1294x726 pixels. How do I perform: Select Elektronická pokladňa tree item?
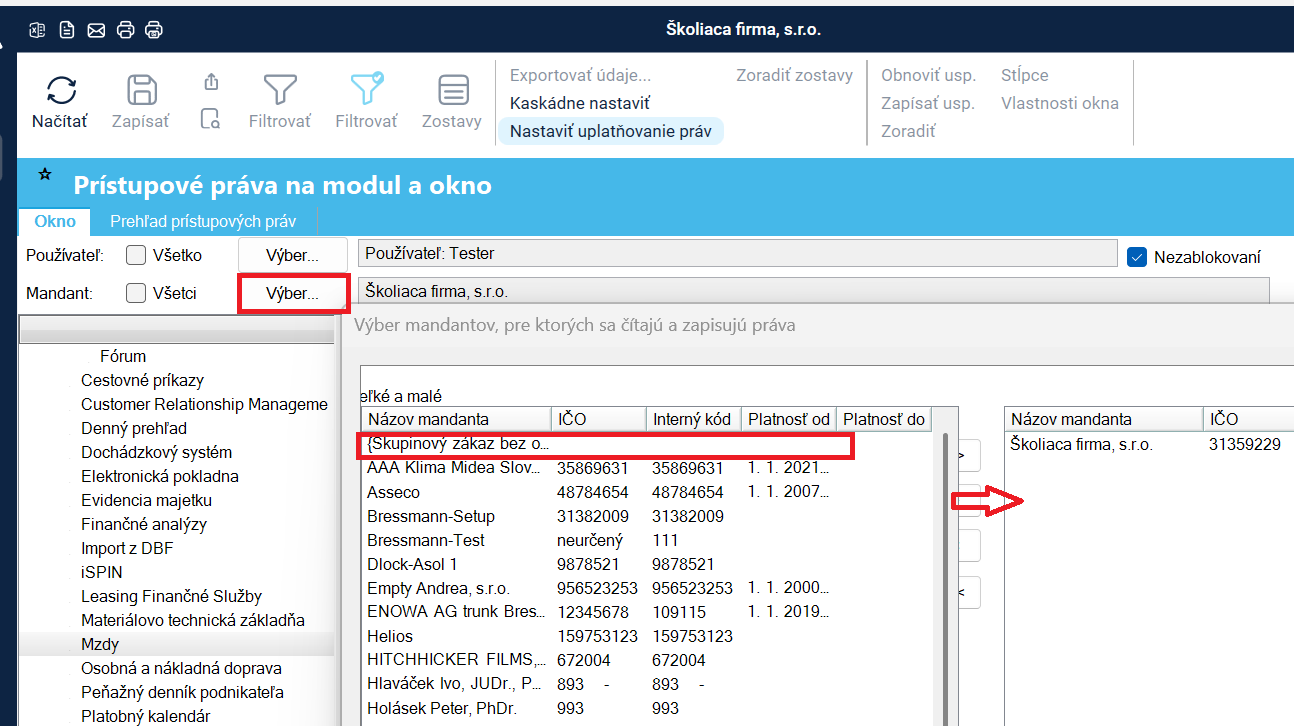(x=160, y=476)
